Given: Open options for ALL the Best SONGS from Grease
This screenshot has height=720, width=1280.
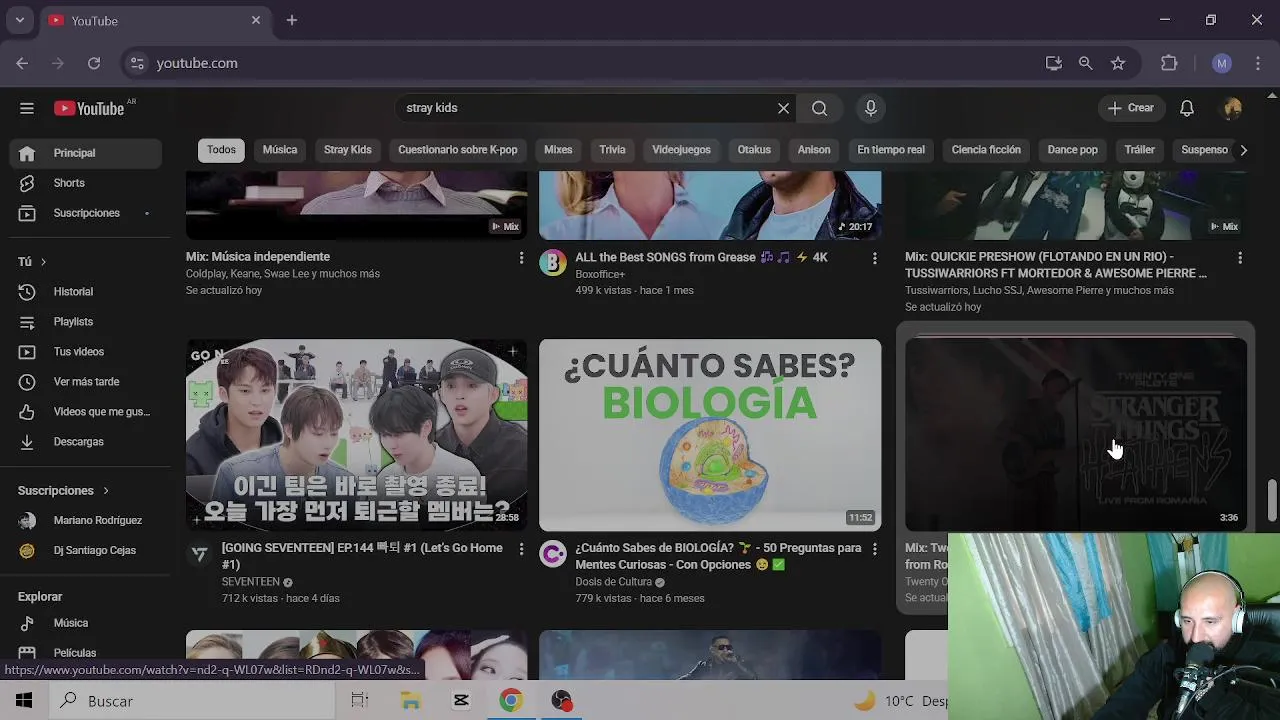Looking at the screenshot, I should [875, 258].
